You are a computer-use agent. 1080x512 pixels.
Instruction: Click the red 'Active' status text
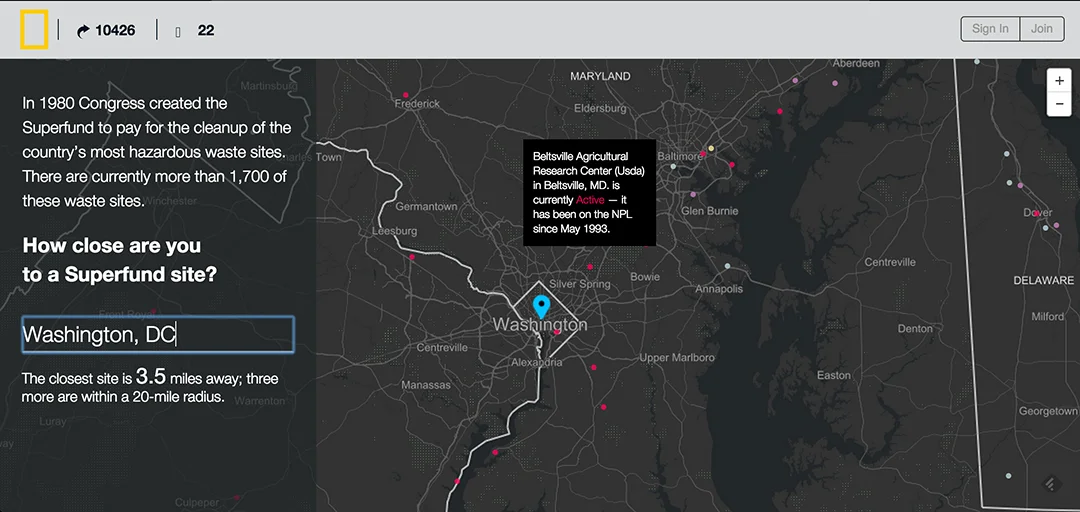tap(590, 200)
